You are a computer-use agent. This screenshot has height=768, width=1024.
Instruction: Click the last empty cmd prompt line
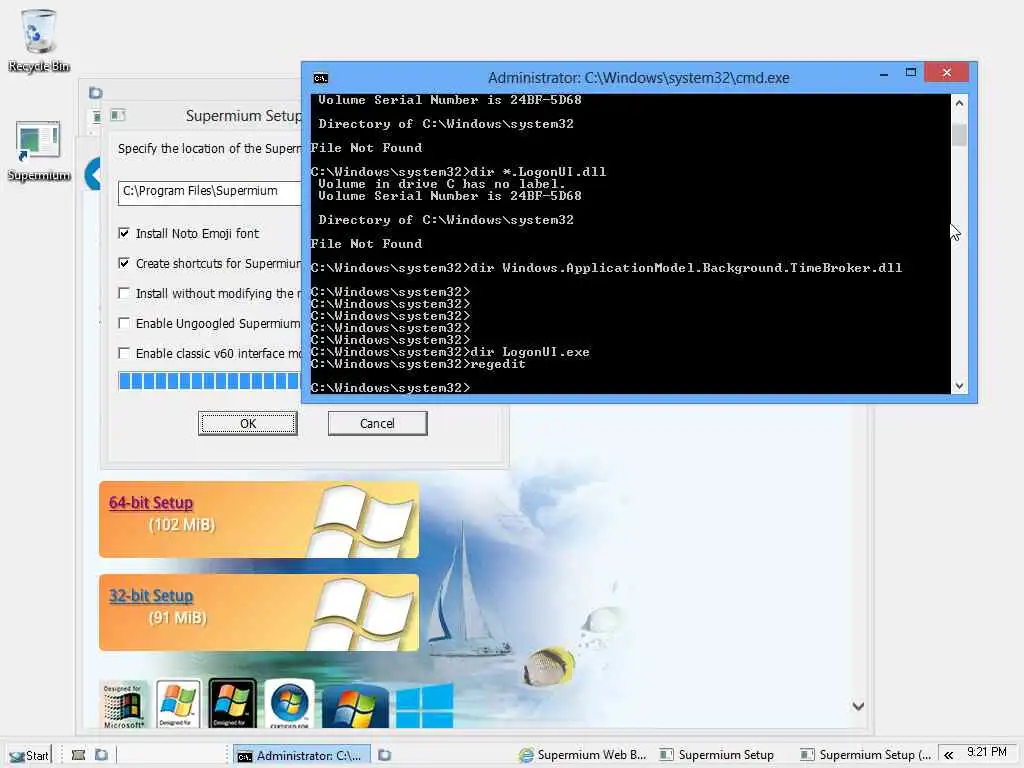[x=391, y=388]
